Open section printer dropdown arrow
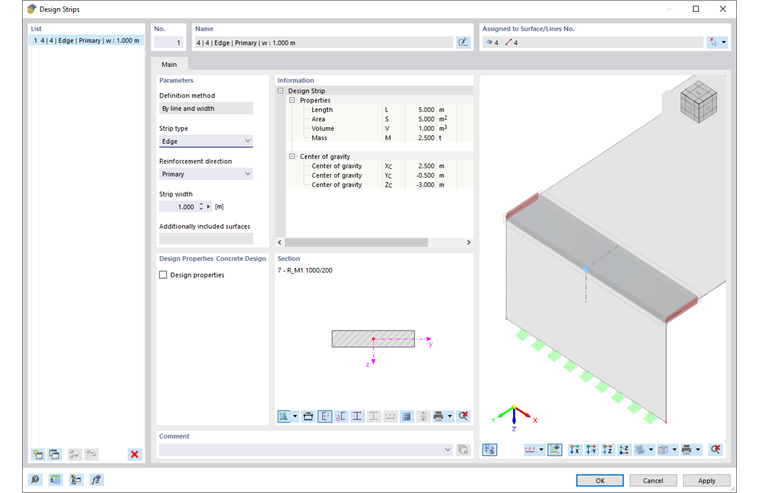This screenshot has width=760, height=493. [x=450, y=416]
